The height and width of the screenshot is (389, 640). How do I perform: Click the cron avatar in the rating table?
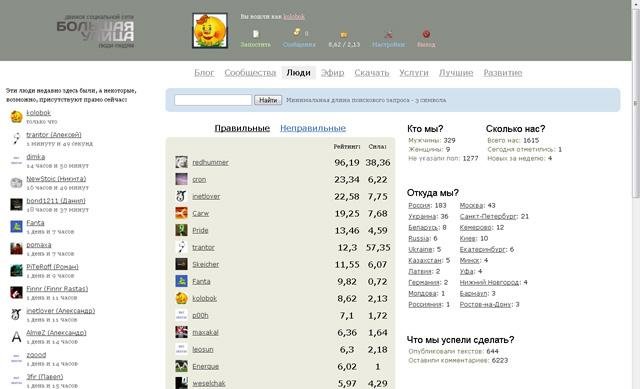click(x=181, y=179)
